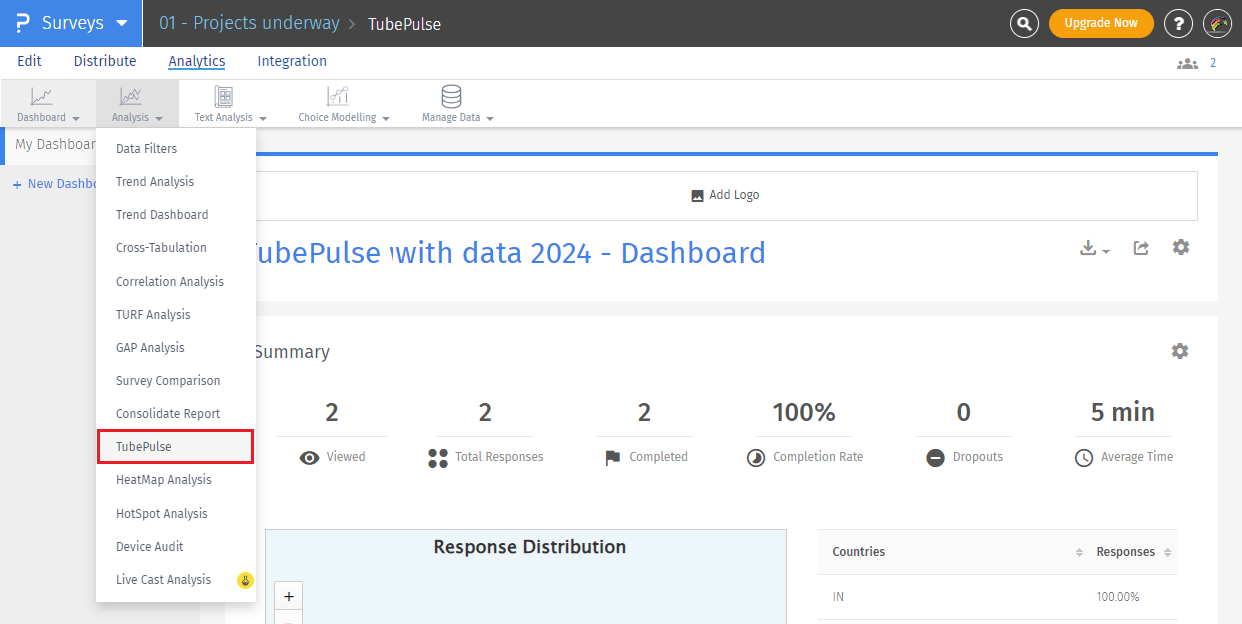This screenshot has height=624, width=1242.
Task: Open dashboard settings gear icon
Action: (x=1181, y=247)
